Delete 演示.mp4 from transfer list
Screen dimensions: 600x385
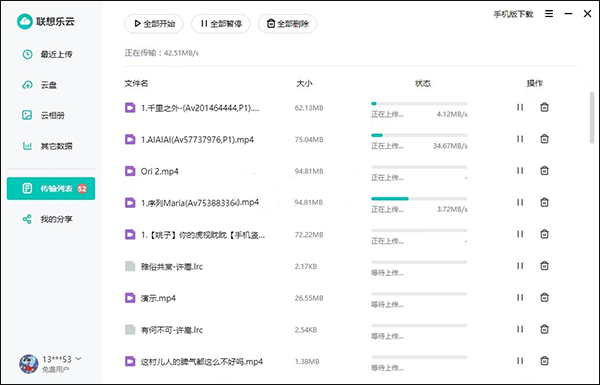(544, 297)
